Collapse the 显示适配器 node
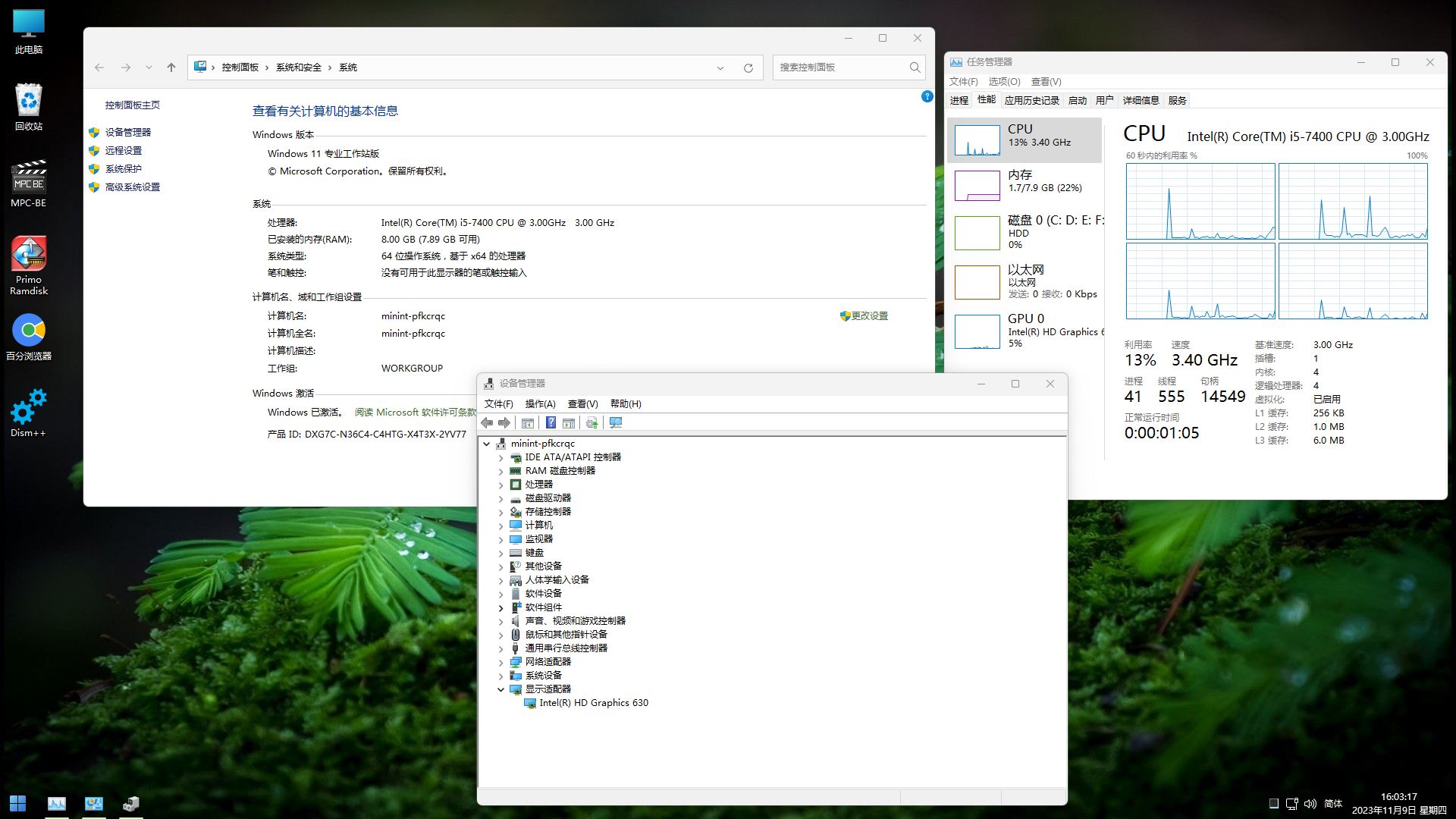 (500, 690)
